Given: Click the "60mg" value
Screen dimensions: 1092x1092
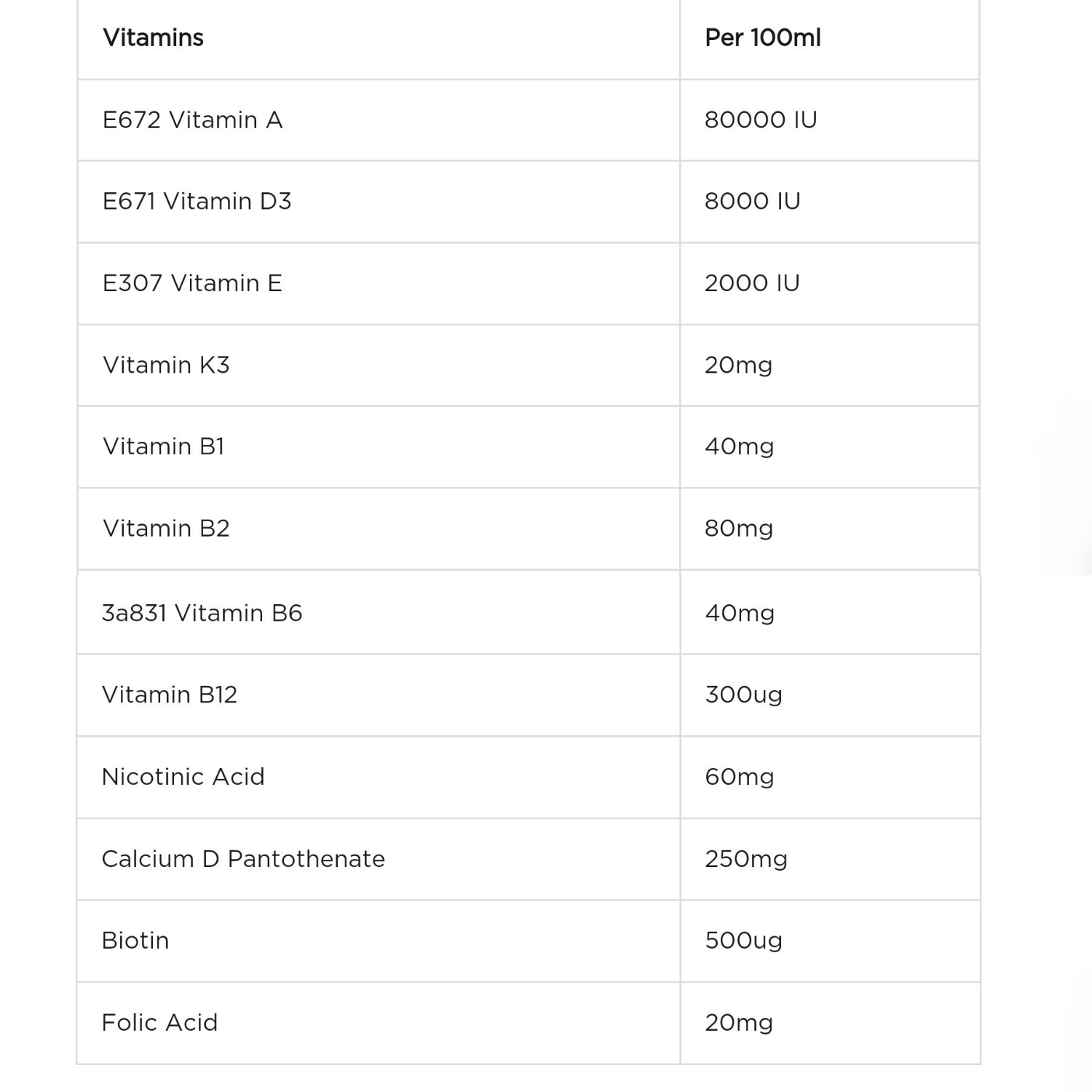Looking at the screenshot, I should [739, 777].
